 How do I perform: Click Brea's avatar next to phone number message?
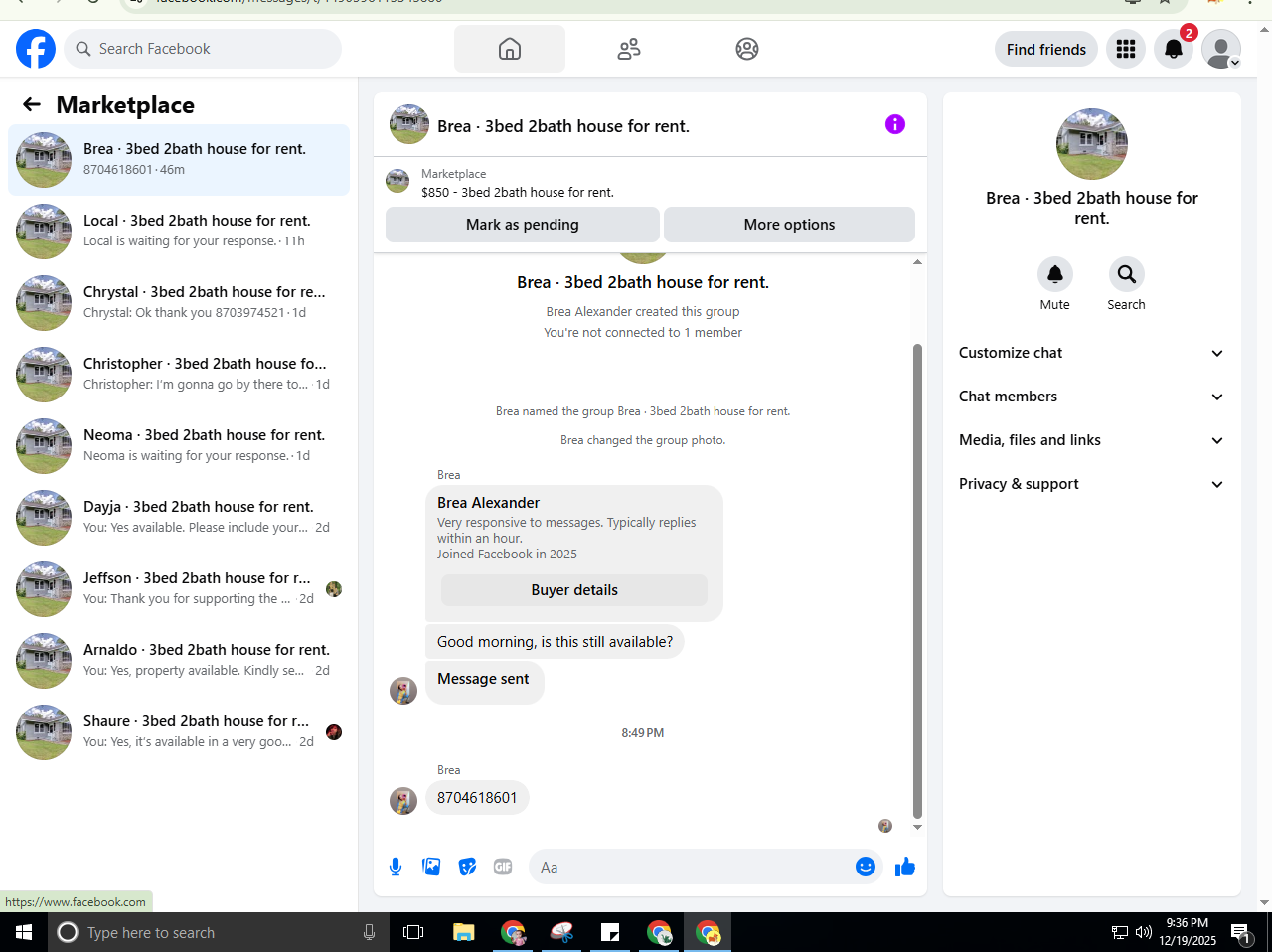click(x=403, y=801)
